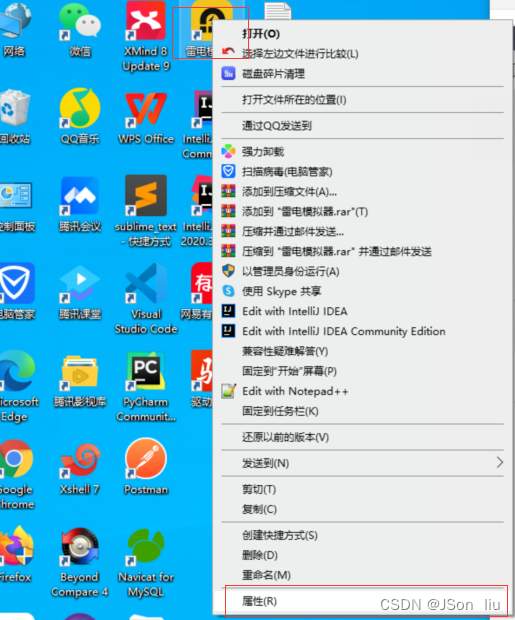Choose 兼容性疑难解答(Y)
Image resolution: width=515 pixels, height=620 pixels.
pyautogui.click(x=285, y=351)
